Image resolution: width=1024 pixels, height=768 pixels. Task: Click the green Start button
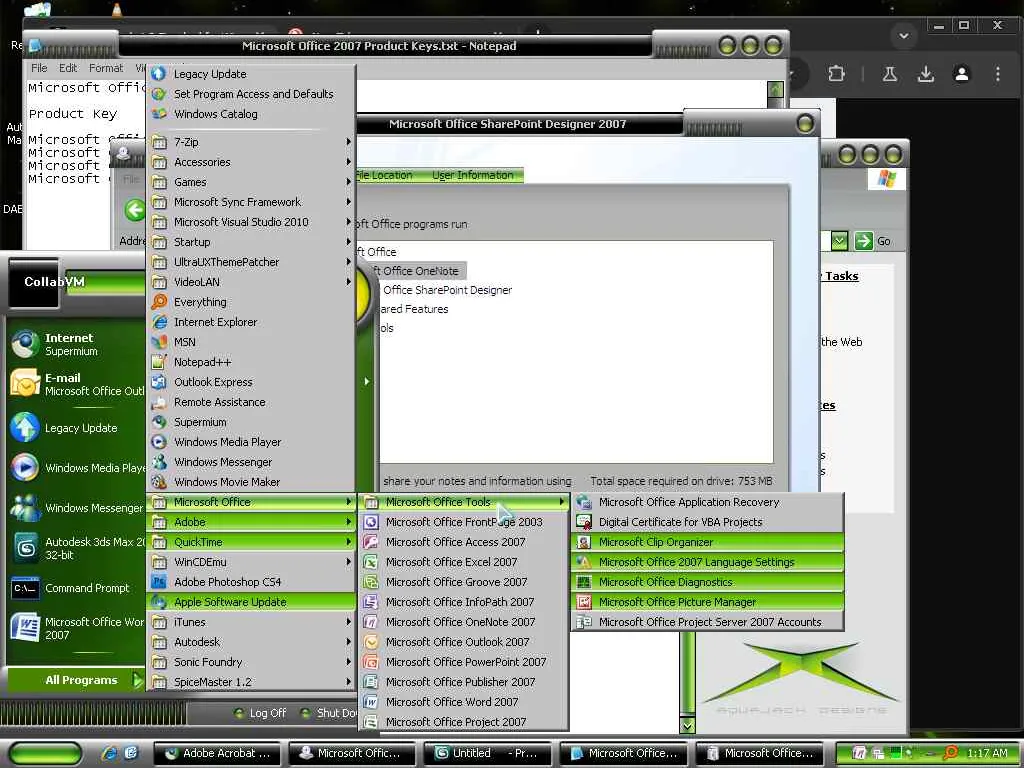[x=44, y=754]
